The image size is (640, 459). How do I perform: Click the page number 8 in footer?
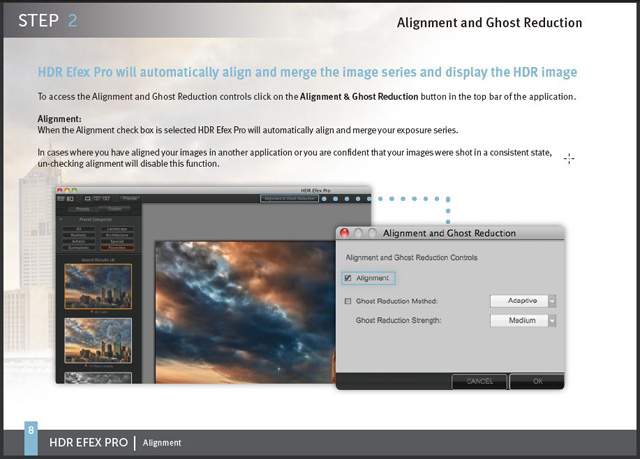pos(31,430)
